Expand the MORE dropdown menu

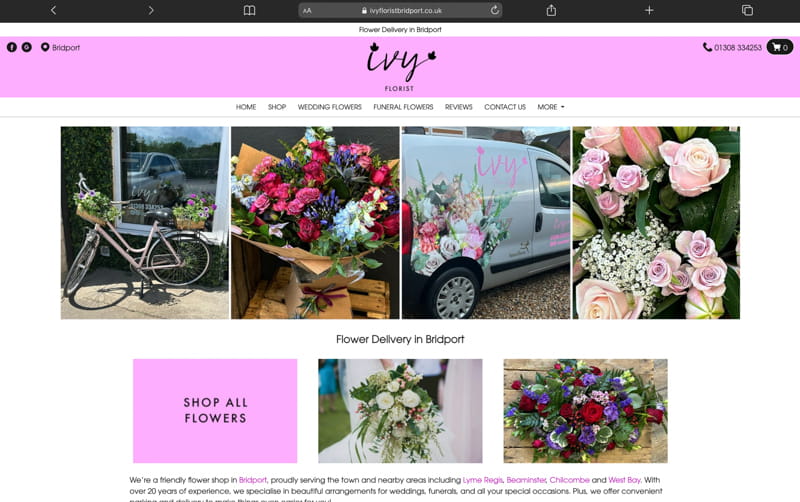click(551, 107)
